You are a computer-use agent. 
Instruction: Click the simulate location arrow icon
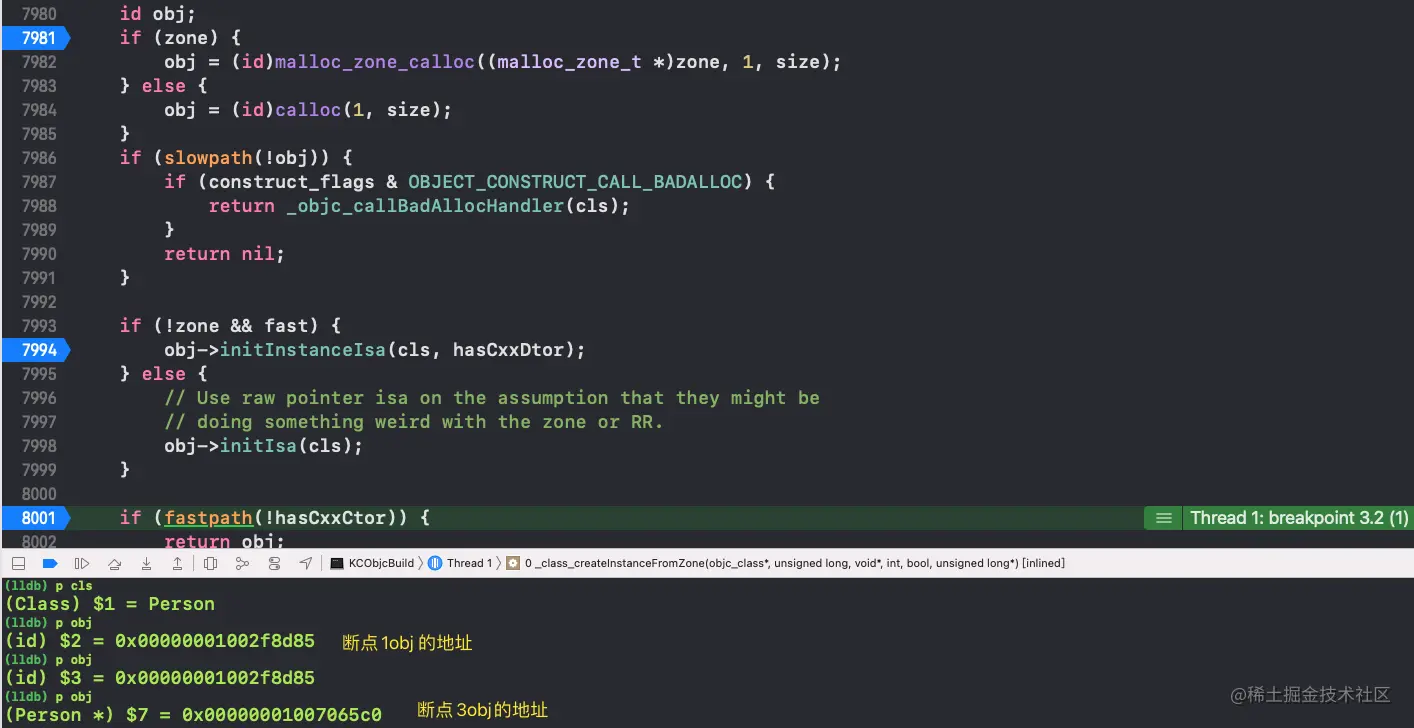tap(306, 563)
